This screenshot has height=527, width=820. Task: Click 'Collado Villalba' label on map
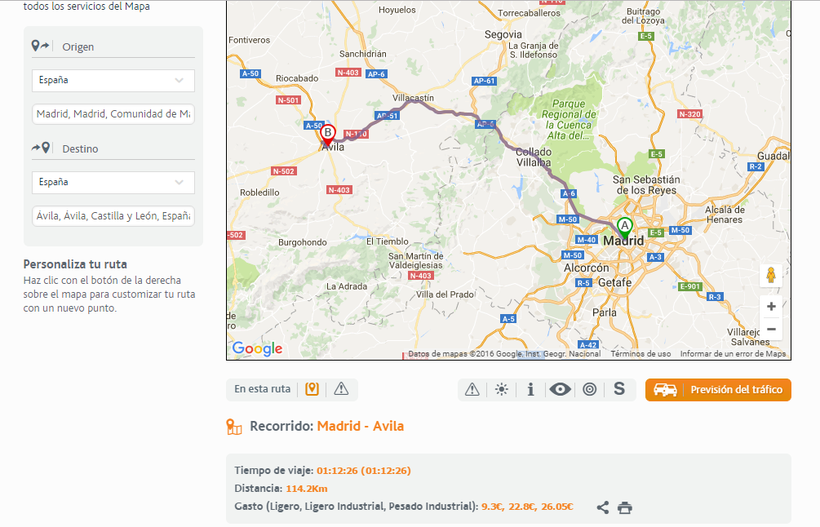(533, 157)
